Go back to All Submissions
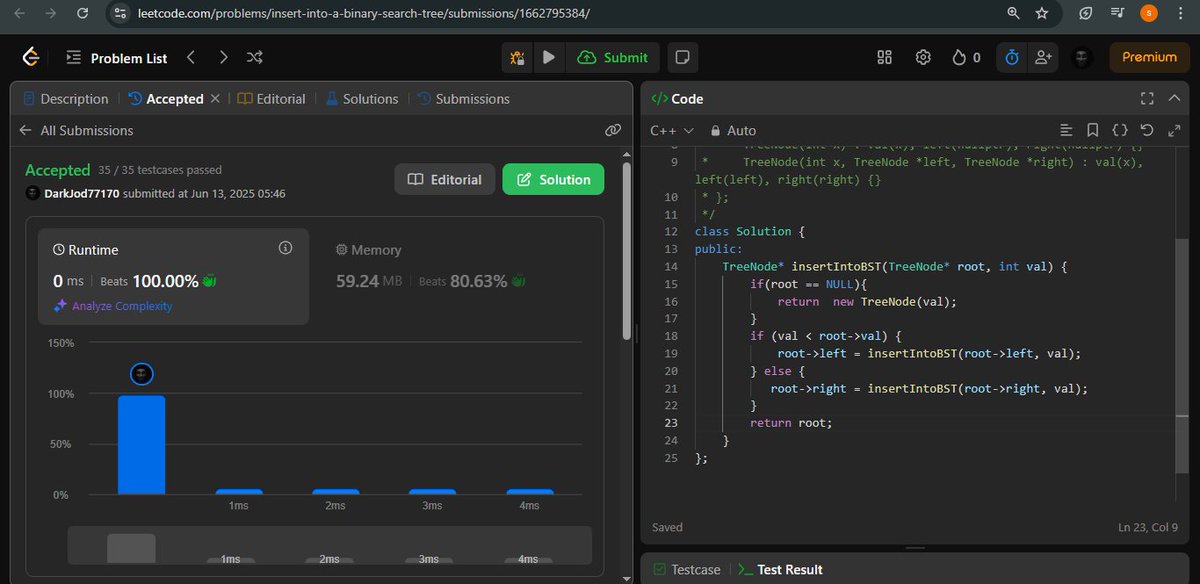 coord(76,131)
